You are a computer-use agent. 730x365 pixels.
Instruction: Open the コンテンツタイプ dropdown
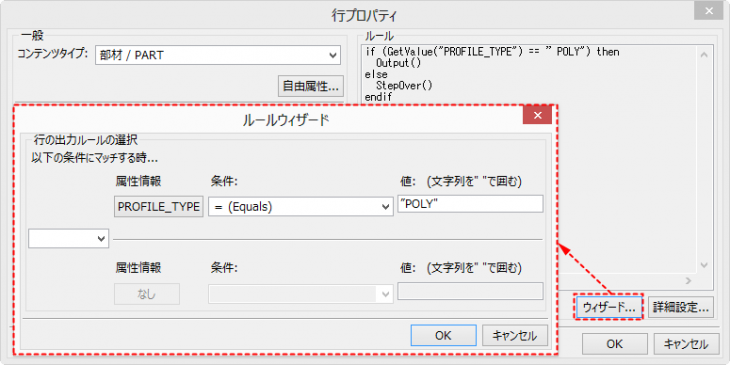pyautogui.click(x=218, y=55)
